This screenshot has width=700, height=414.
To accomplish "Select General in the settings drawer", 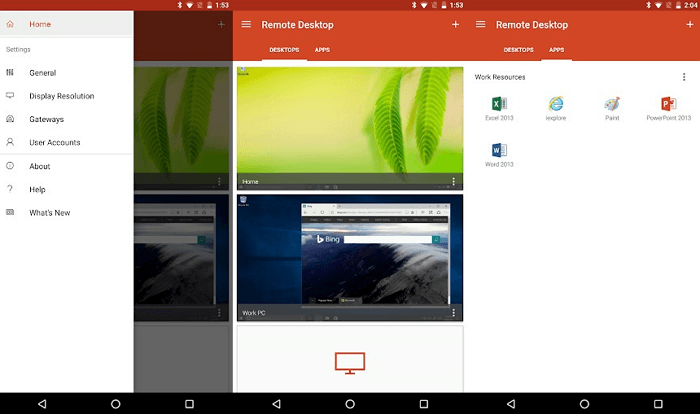I will pos(43,73).
